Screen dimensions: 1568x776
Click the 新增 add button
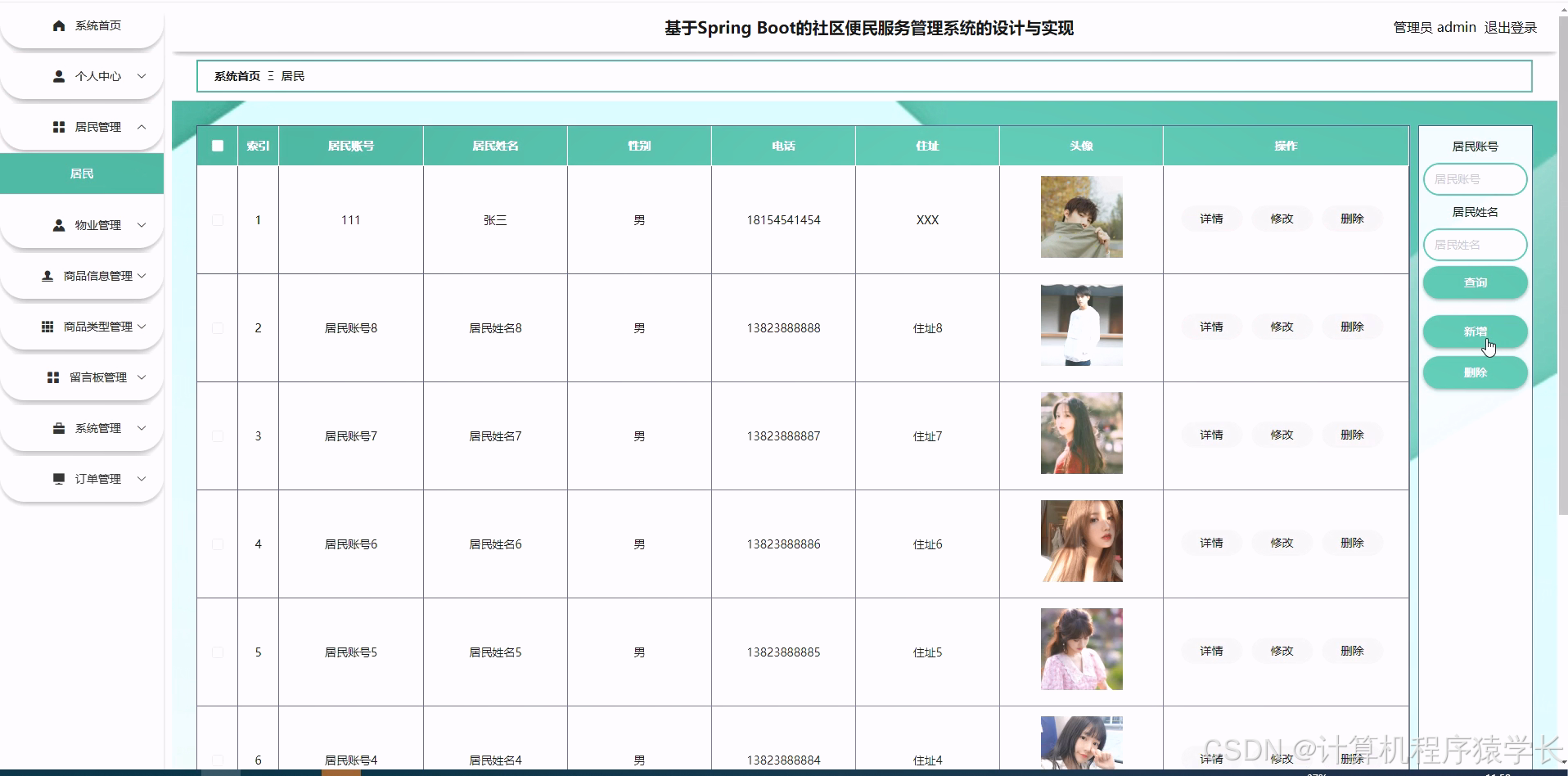click(x=1475, y=332)
